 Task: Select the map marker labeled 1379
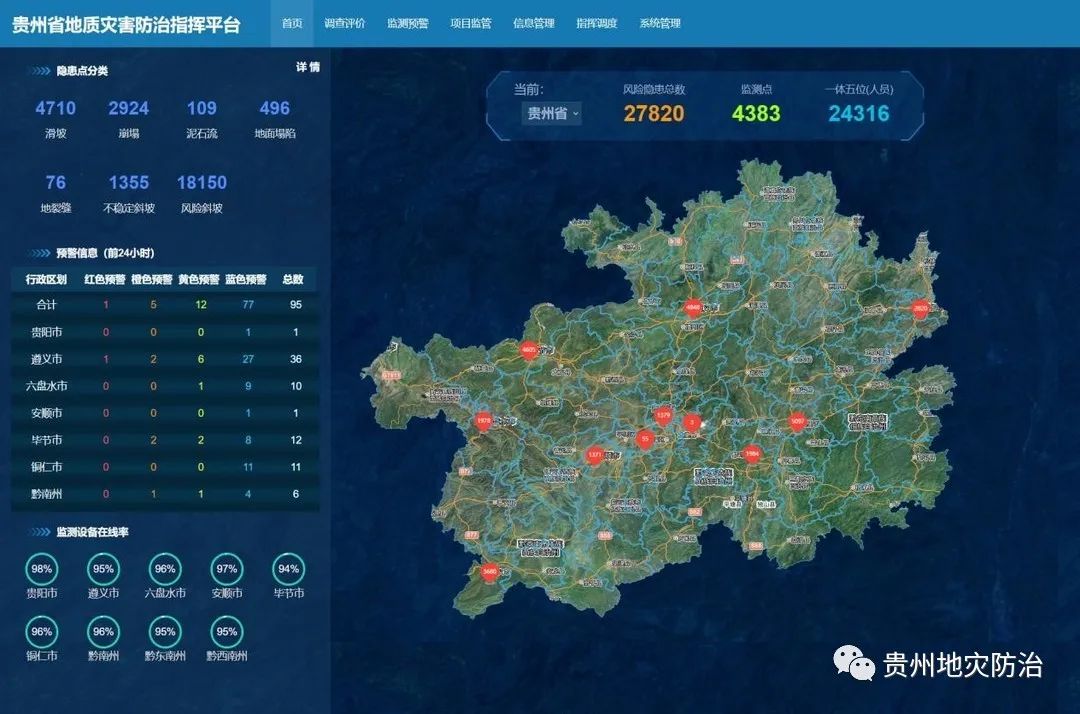[x=662, y=415]
